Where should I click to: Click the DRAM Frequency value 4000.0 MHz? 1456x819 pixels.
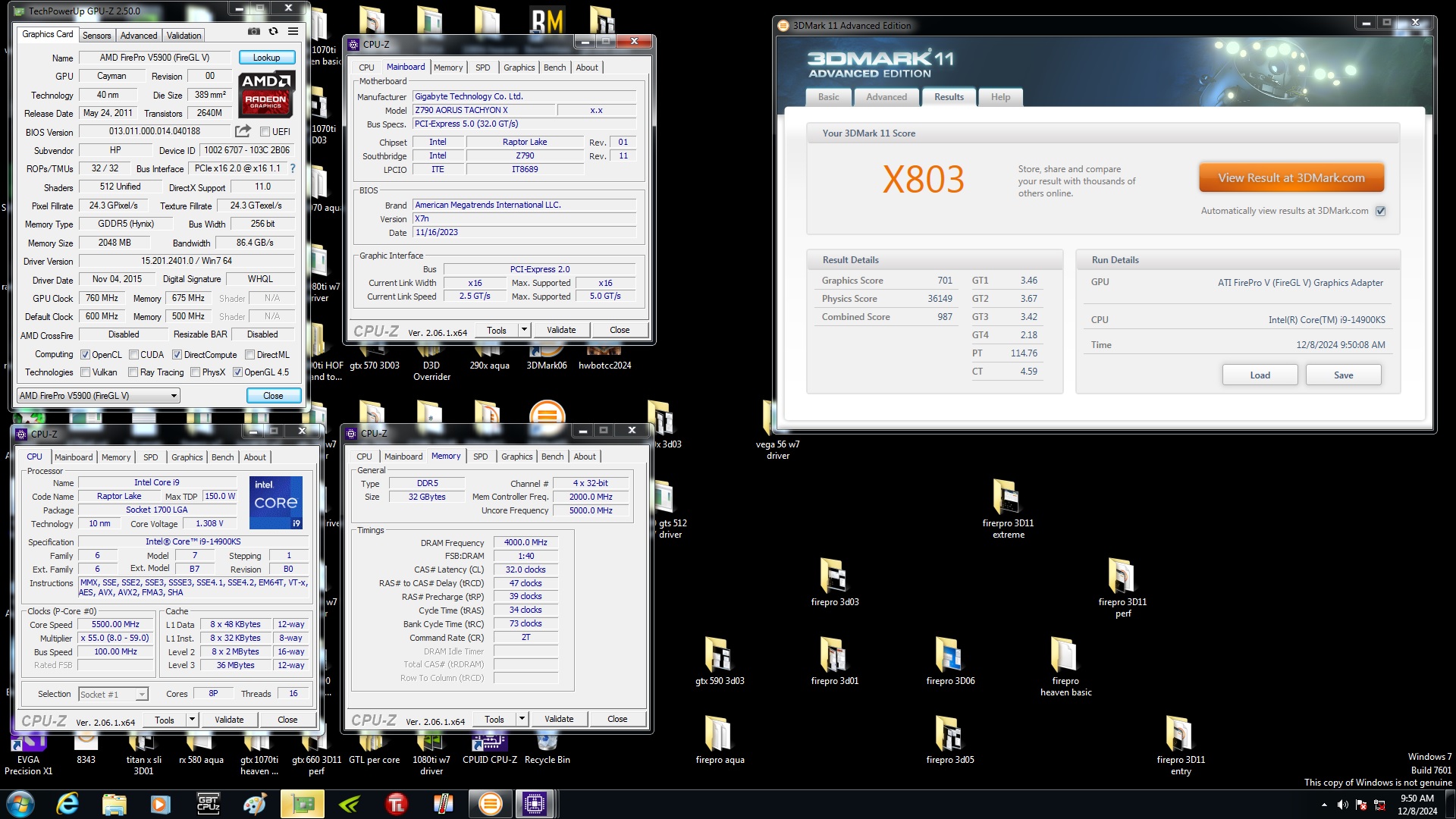526,543
